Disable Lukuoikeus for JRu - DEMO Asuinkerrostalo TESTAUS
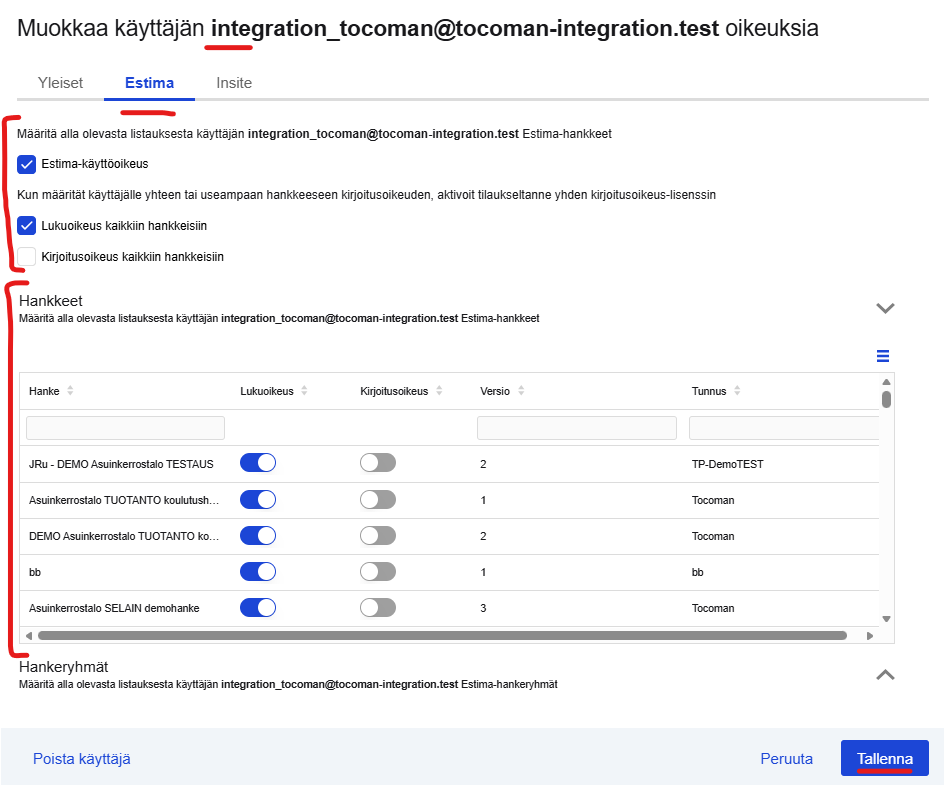Screen dimensions: 944x785 (258, 463)
